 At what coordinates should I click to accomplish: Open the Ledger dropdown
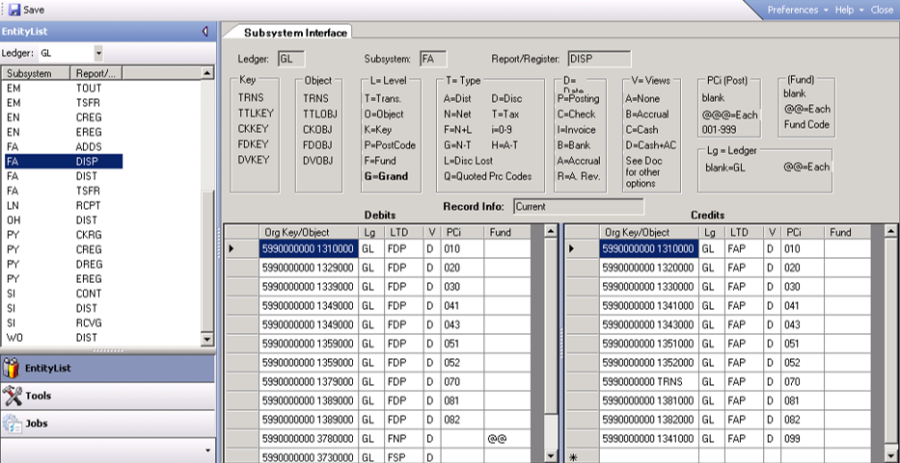98,52
